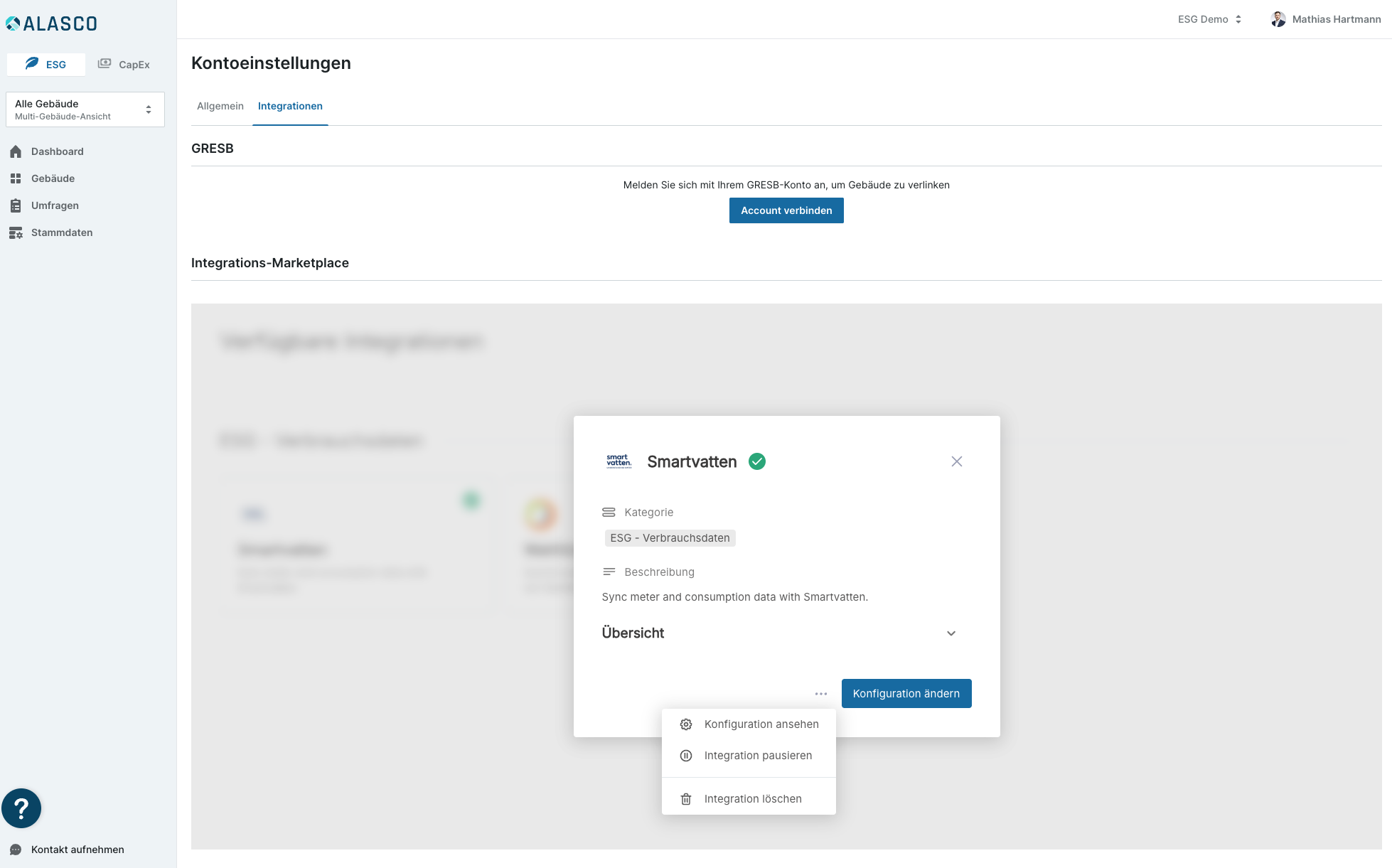Click the pause icon beside Integration pausieren
This screenshot has width=1392, height=868.
point(686,756)
